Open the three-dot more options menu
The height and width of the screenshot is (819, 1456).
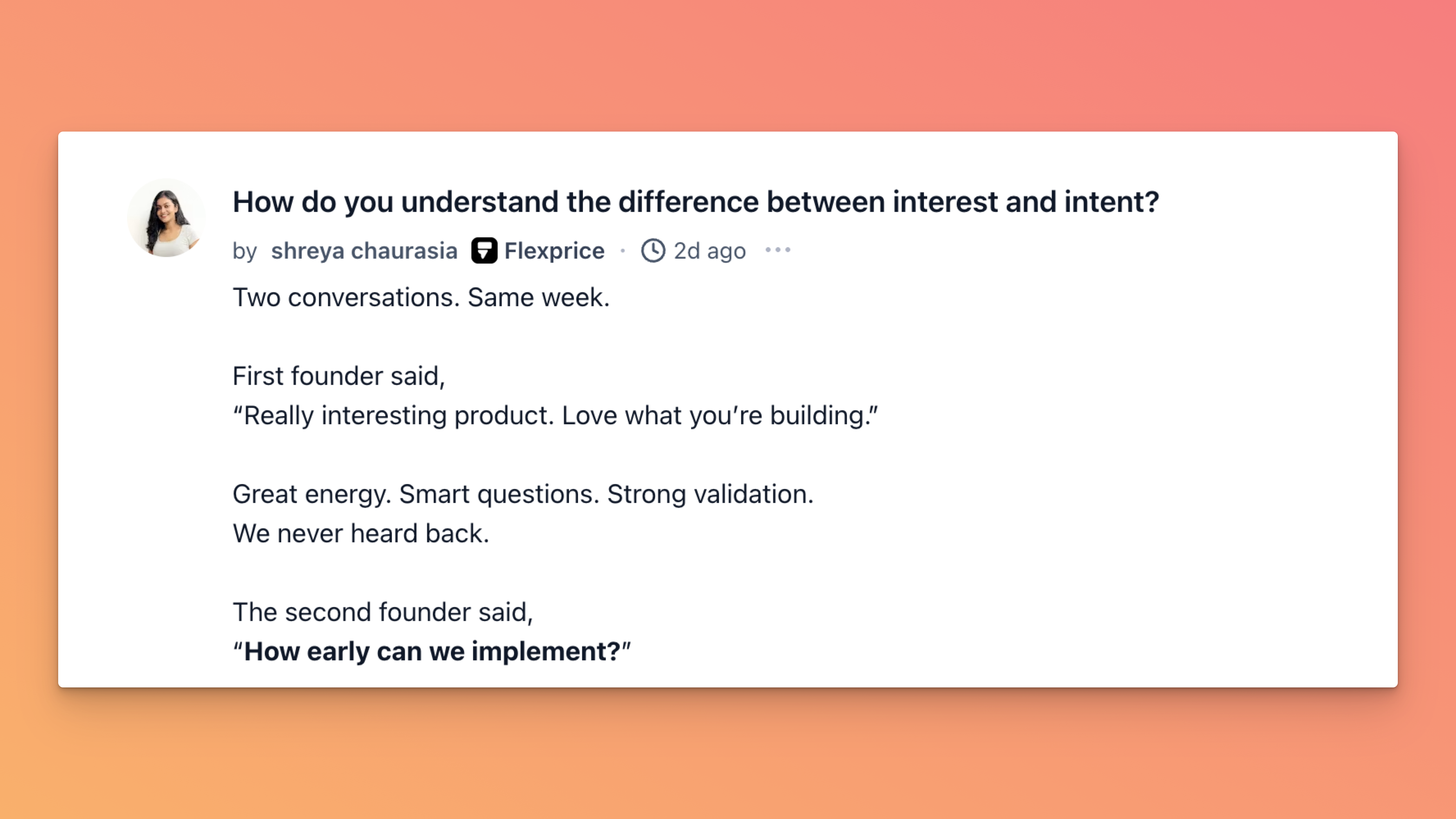[x=778, y=250]
